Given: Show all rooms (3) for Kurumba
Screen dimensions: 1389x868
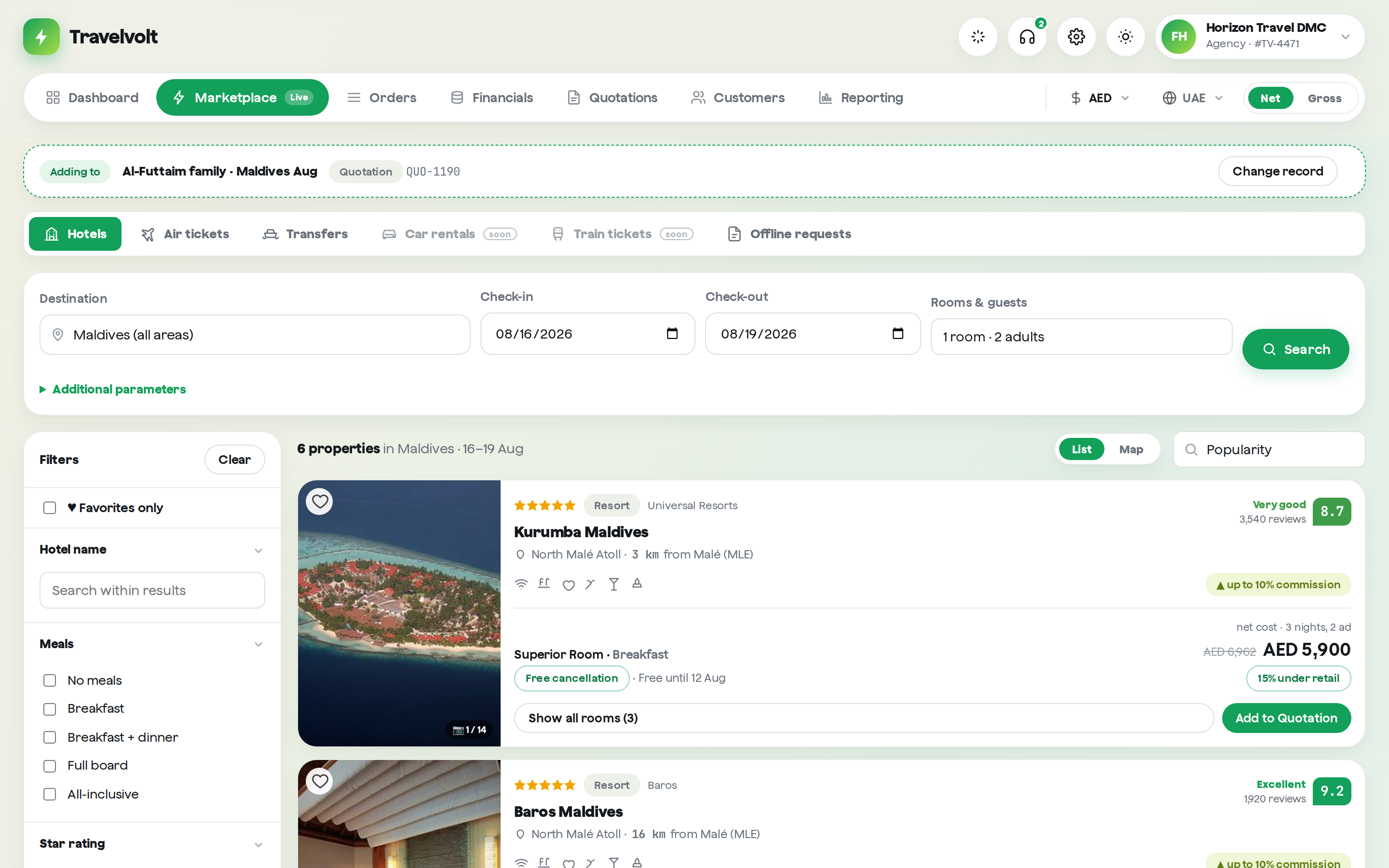Looking at the screenshot, I should 863,718.
